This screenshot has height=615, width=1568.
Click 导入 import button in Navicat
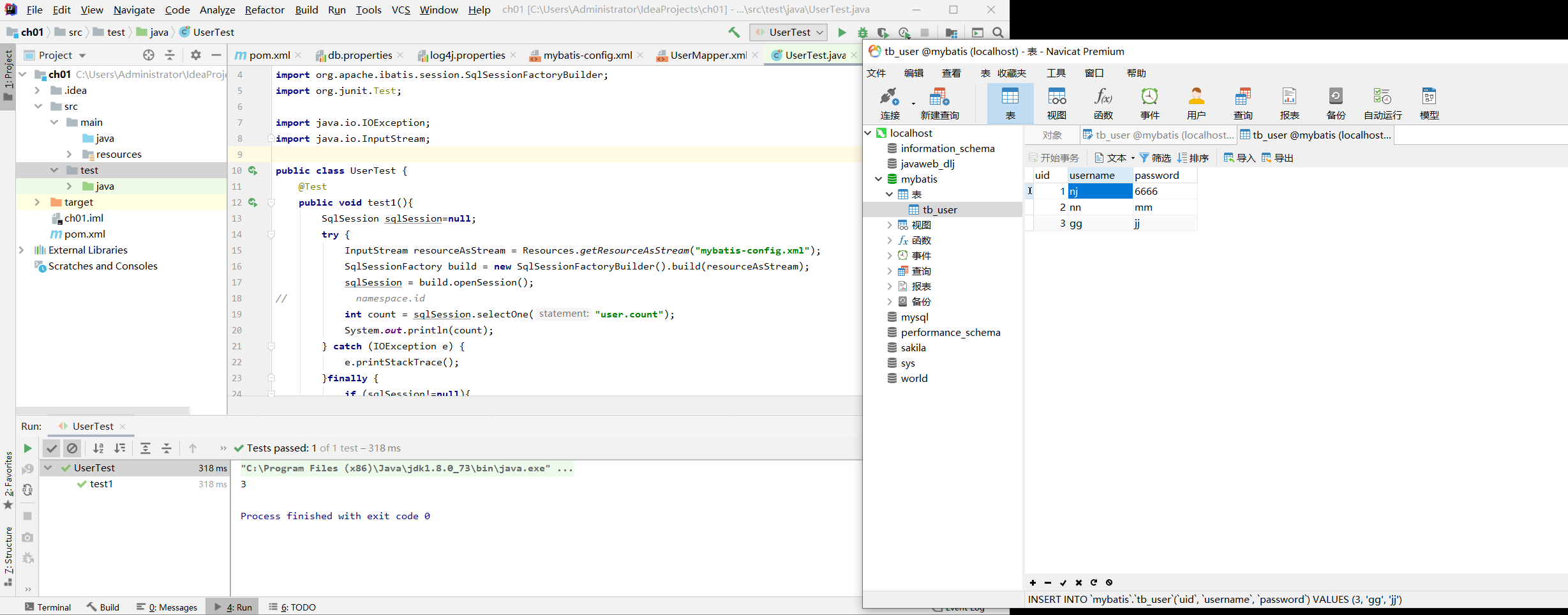[x=1239, y=158]
